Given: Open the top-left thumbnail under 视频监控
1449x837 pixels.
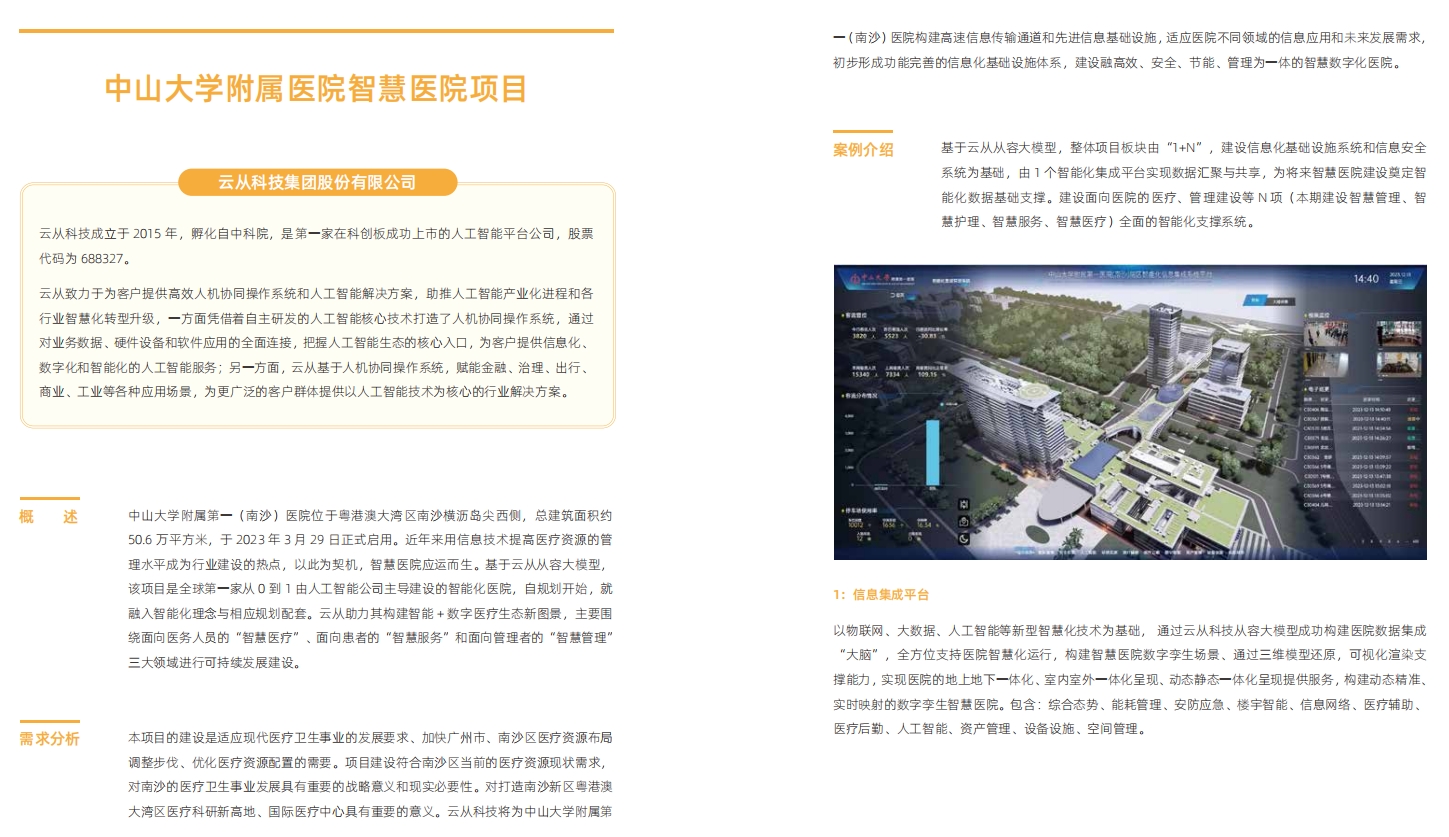Looking at the screenshot, I should 1326,334.
